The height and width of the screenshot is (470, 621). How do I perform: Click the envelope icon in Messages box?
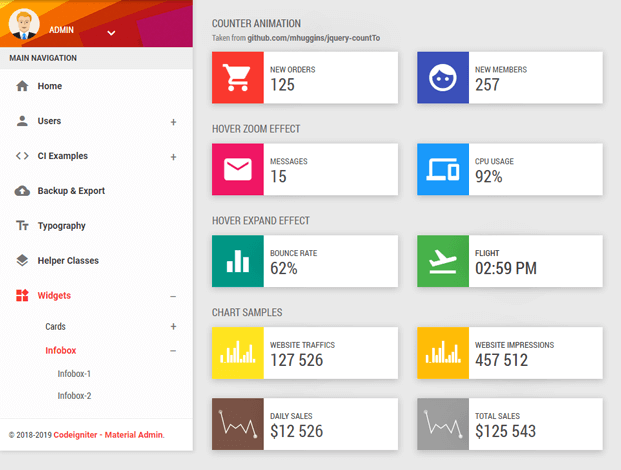click(x=237, y=169)
